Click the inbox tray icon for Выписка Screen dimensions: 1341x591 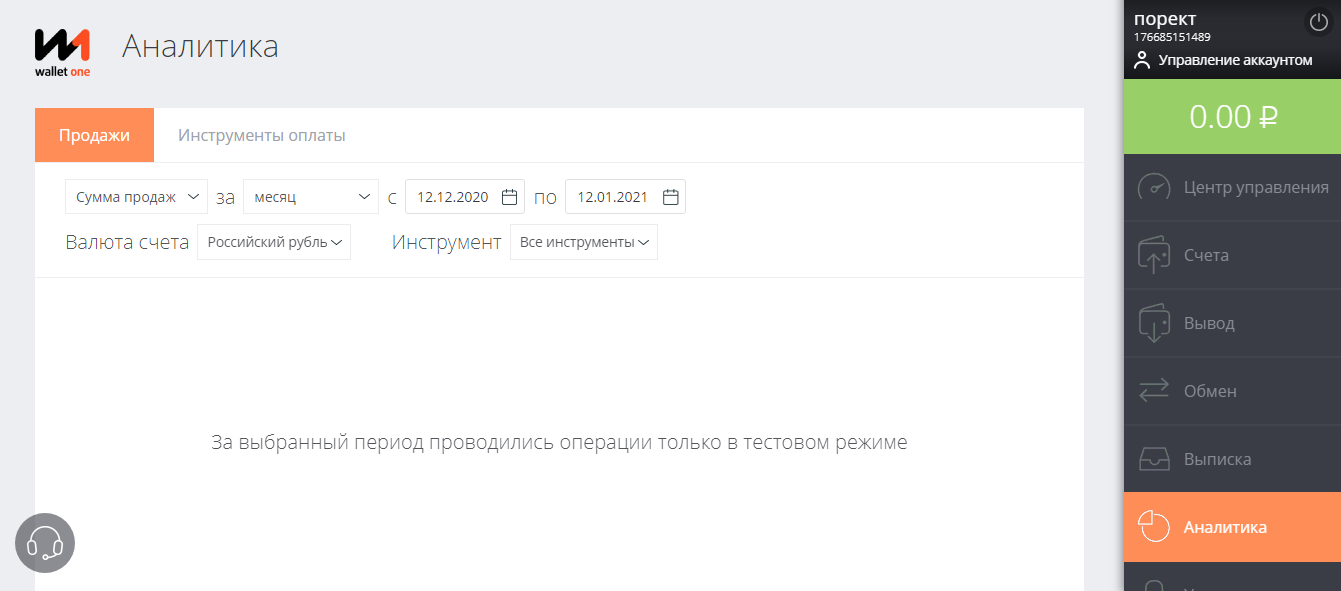(x=1154, y=459)
